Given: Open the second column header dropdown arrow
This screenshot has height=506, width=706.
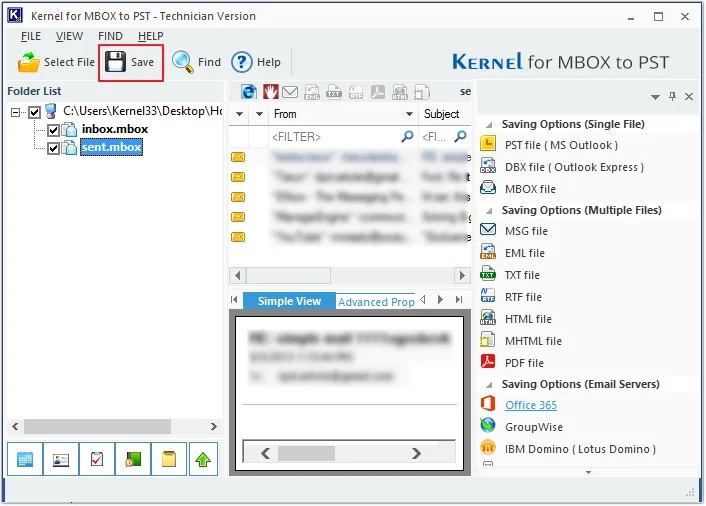Looking at the screenshot, I should click(259, 114).
